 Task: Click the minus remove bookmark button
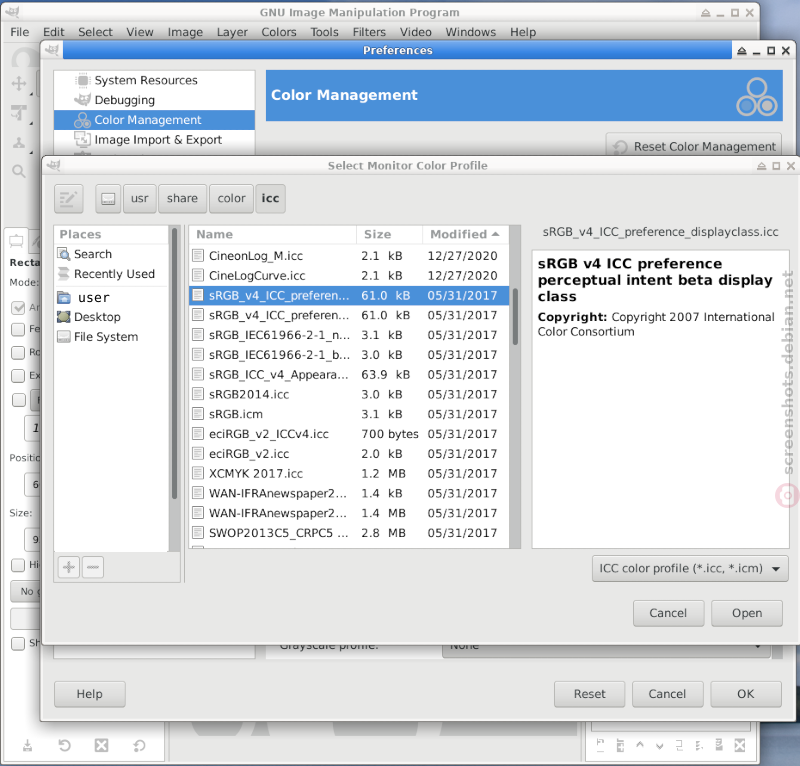click(x=93, y=567)
